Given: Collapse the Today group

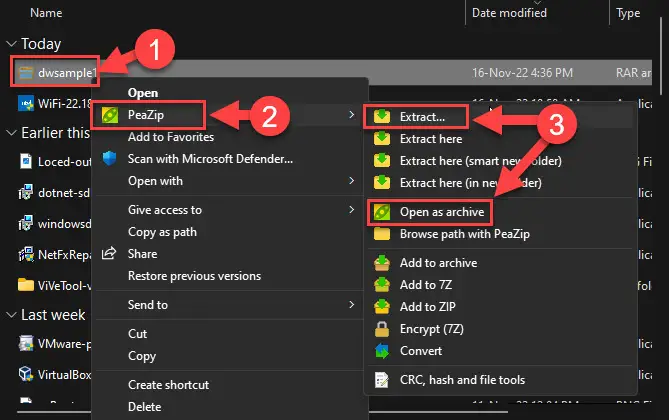Looking at the screenshot, I should [12, 44].
